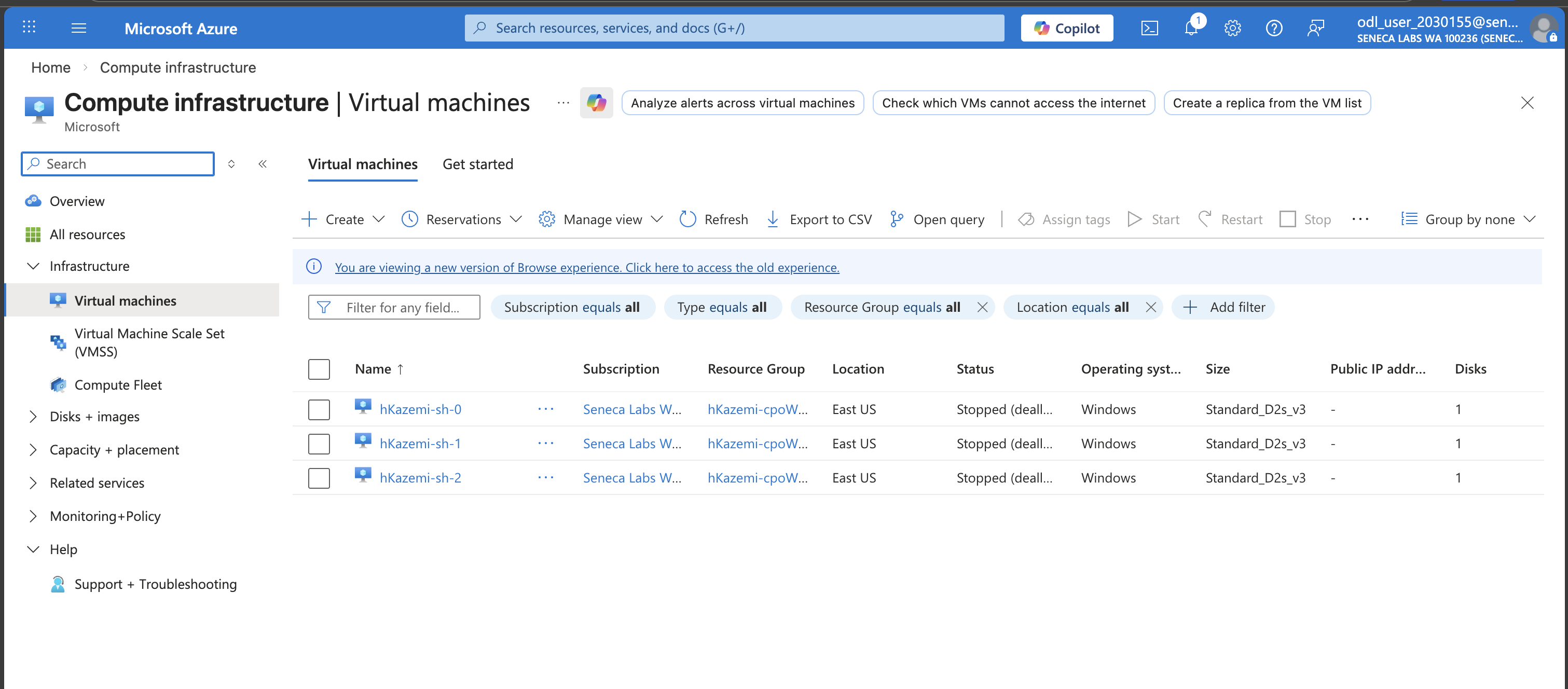Click the Stop toolbar button
The image size is (1568, 689).
tap(1305, 219)
